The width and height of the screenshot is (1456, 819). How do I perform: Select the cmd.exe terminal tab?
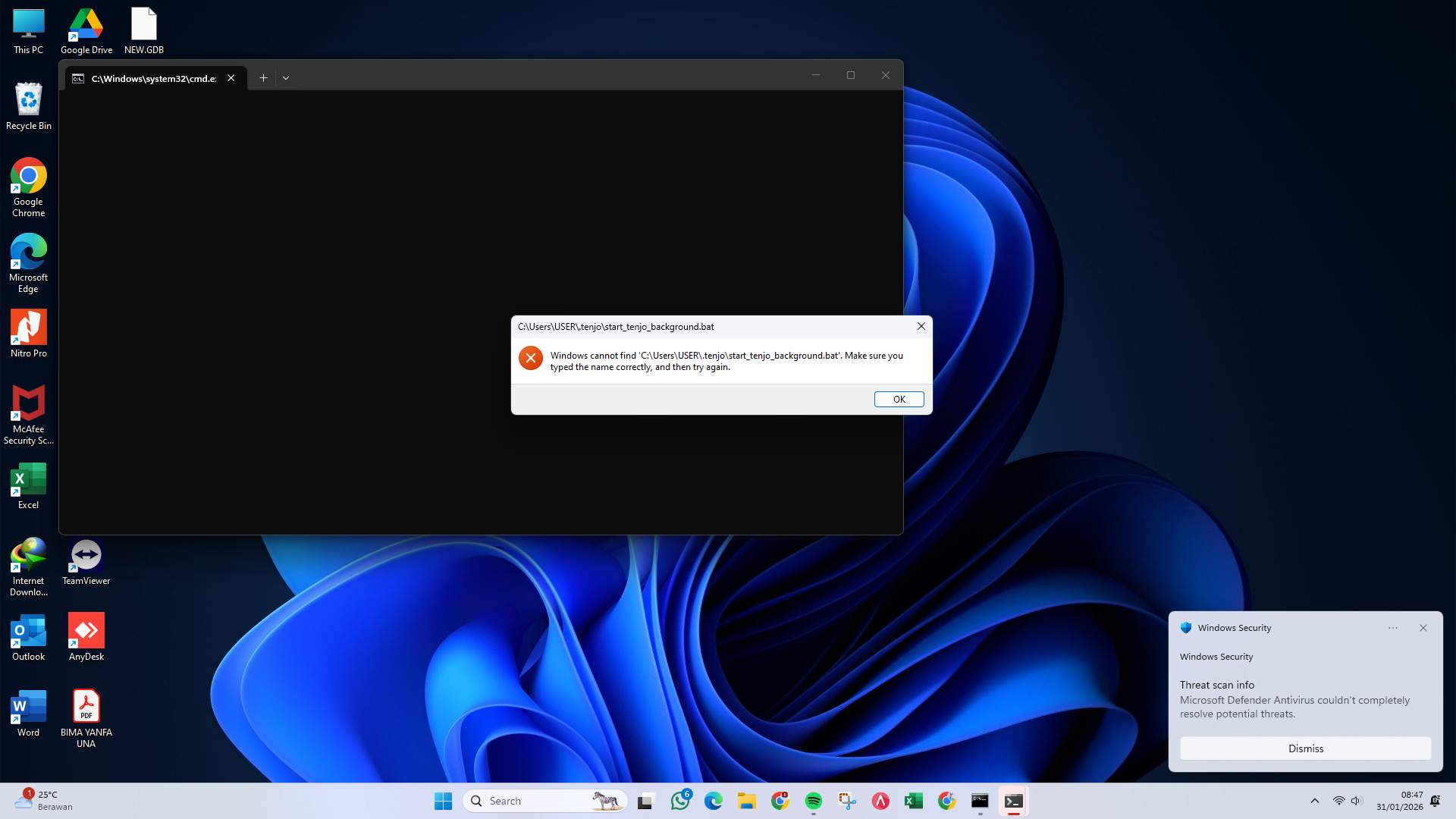click(152, 77)
